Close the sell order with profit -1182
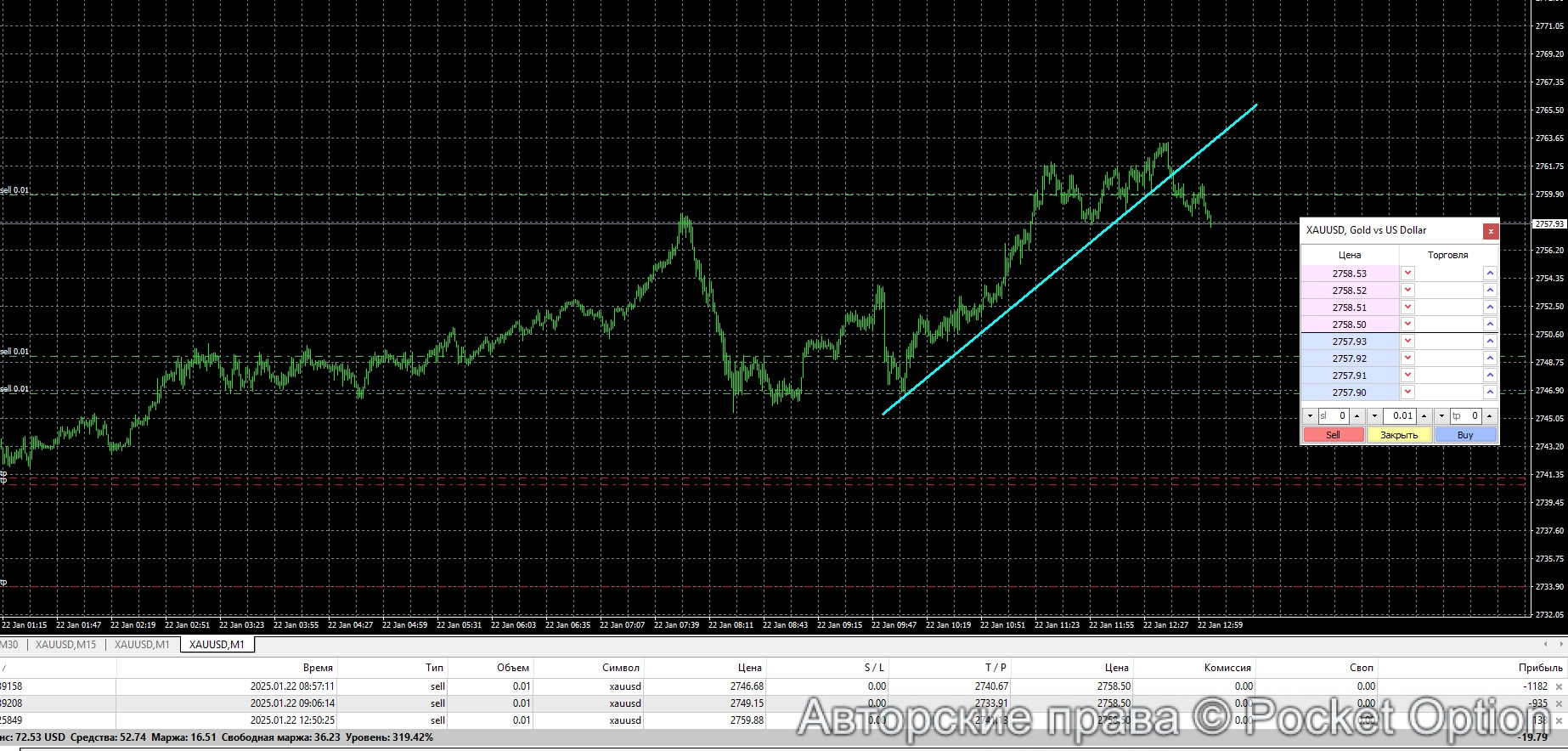 pyautogui.click(x=1559, y=686)
